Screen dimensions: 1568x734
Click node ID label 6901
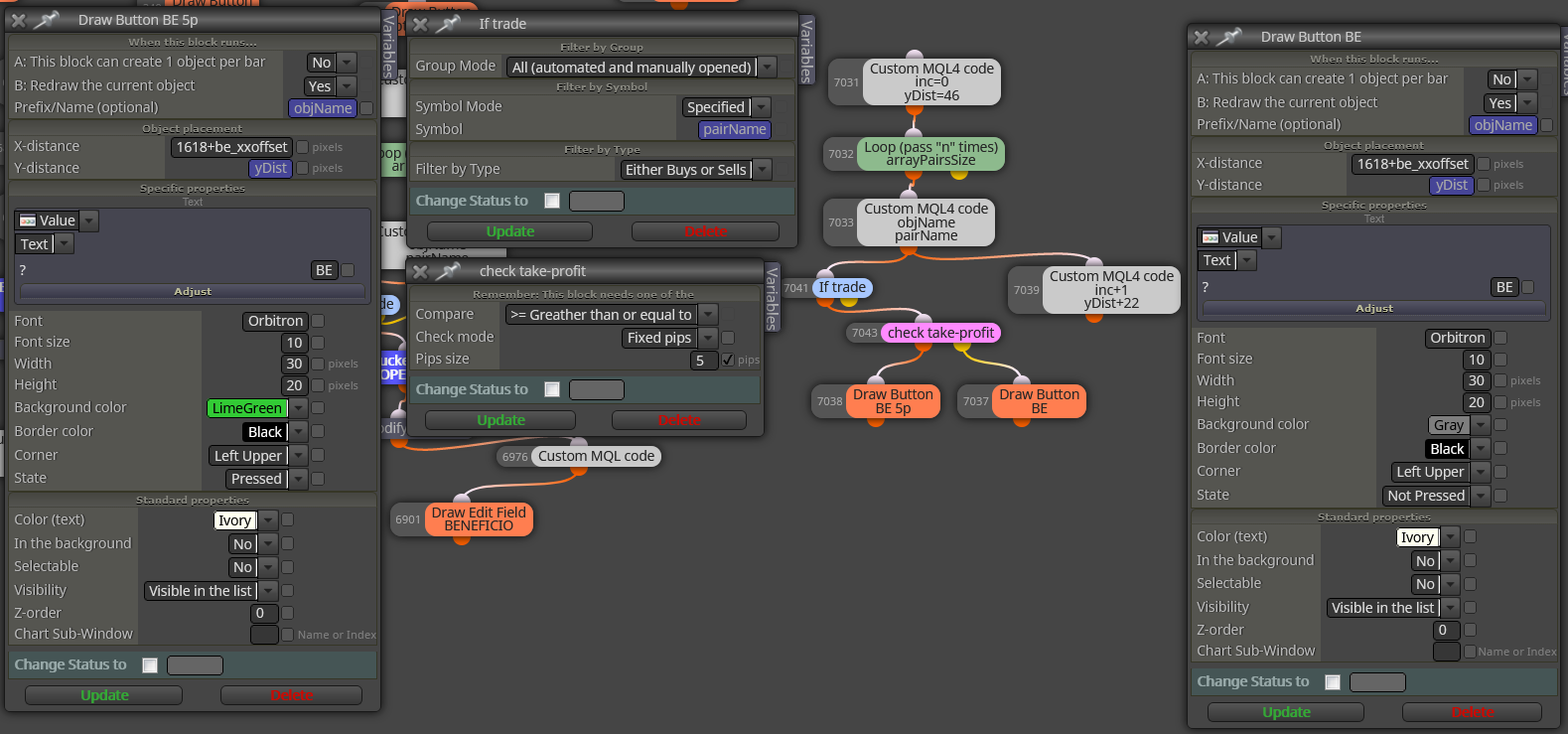(x=408, y=519)
